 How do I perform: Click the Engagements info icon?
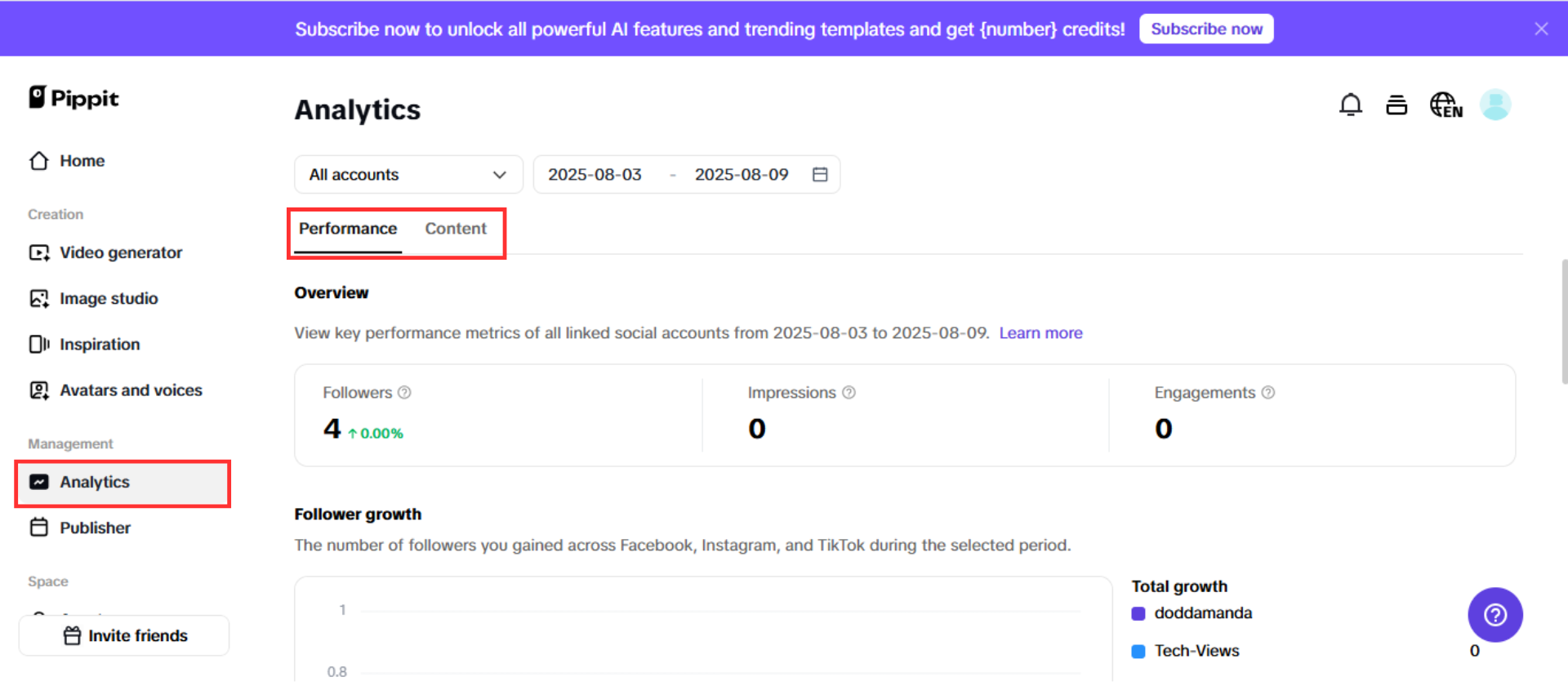pos(1268,393)
